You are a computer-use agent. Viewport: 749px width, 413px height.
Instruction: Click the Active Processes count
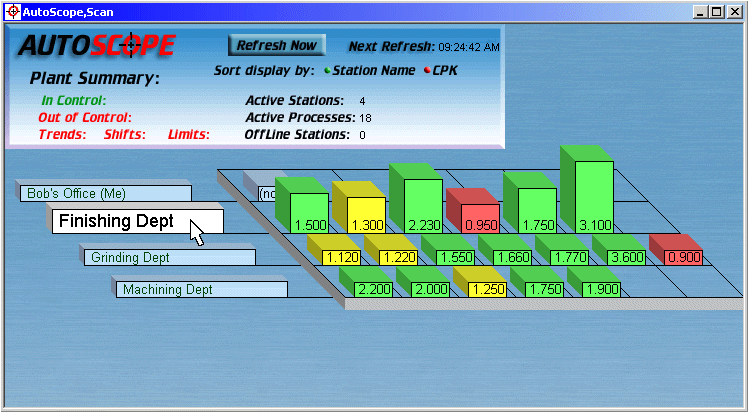pos(366,118)
